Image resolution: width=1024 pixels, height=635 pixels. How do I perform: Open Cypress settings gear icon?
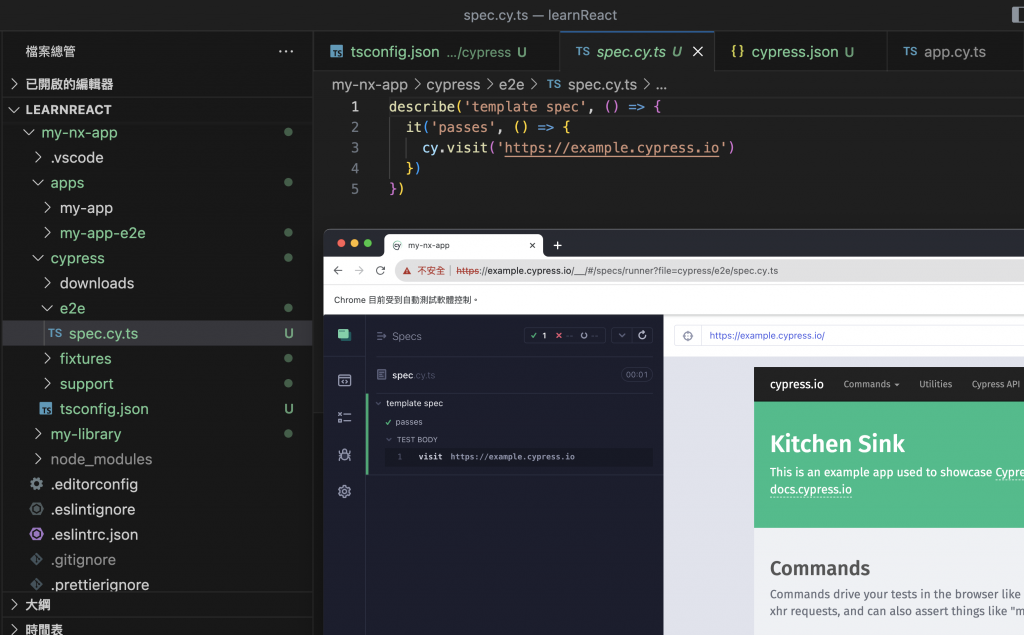click(x=344, y=491)
